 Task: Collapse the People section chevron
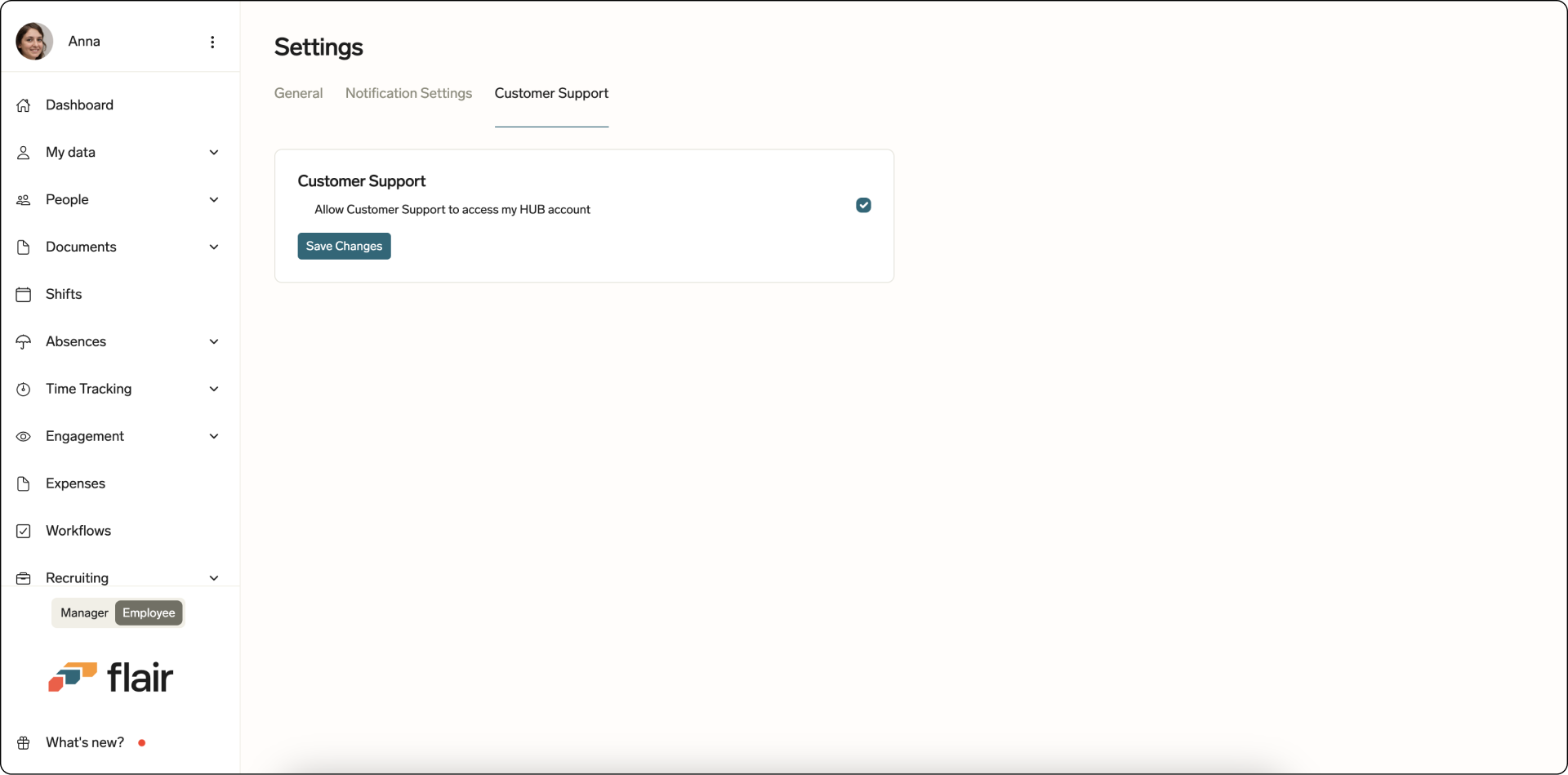pos(213,199)
